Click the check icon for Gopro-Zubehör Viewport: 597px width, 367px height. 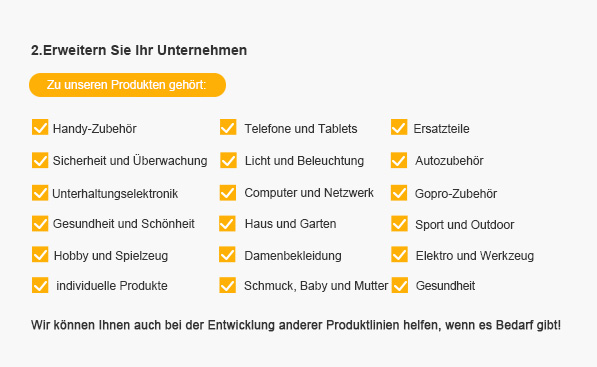click(399, 193)
